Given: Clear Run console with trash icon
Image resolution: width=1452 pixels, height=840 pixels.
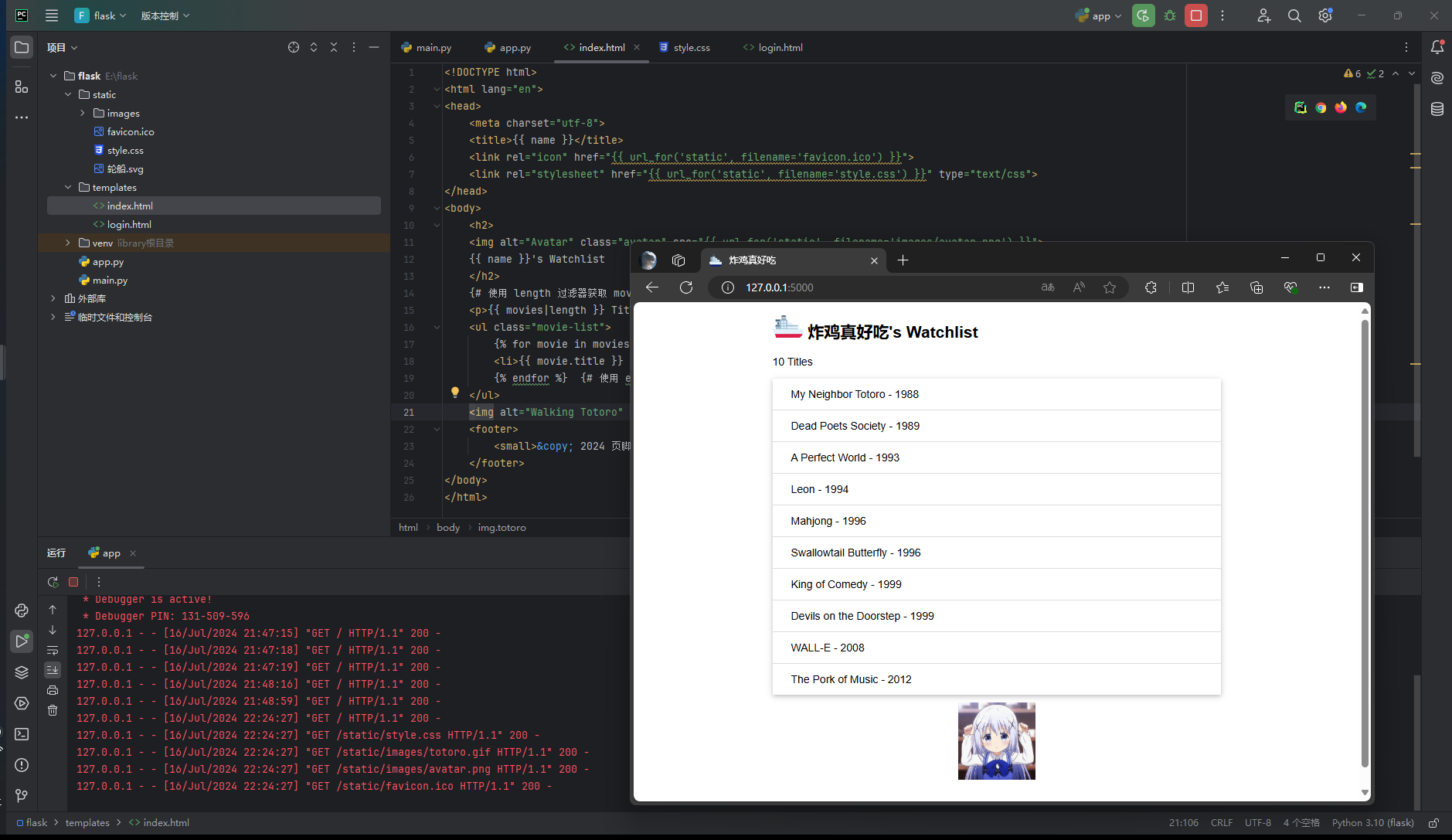Looking at the screenshot, I should (x=53, y=710).
